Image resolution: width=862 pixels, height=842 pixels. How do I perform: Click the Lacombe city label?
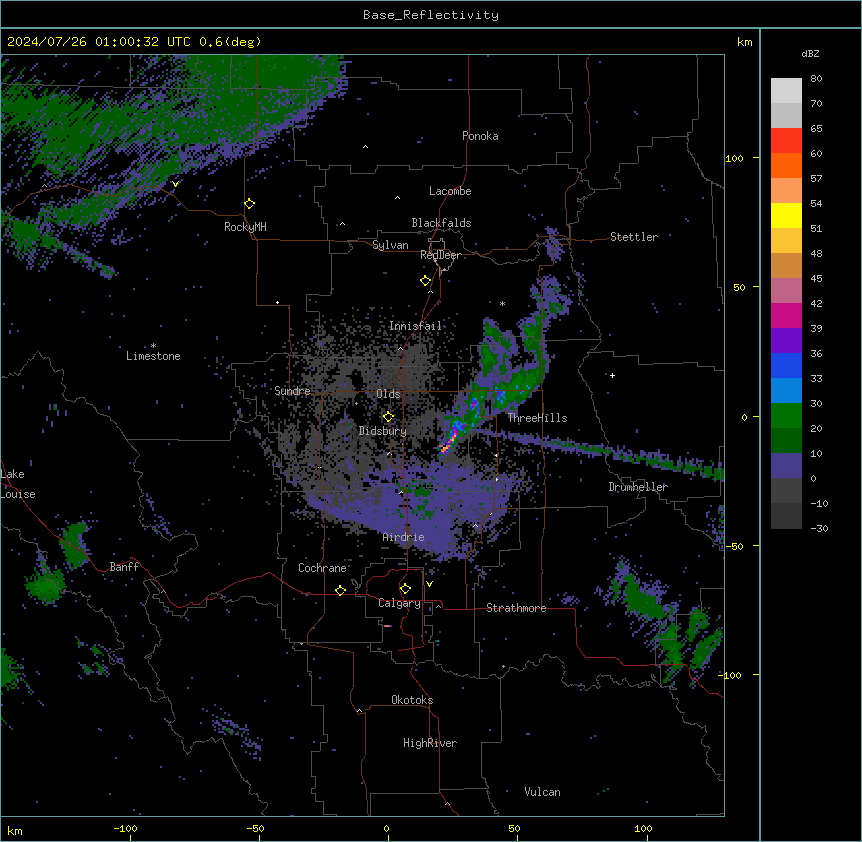[x=450, y=191]
